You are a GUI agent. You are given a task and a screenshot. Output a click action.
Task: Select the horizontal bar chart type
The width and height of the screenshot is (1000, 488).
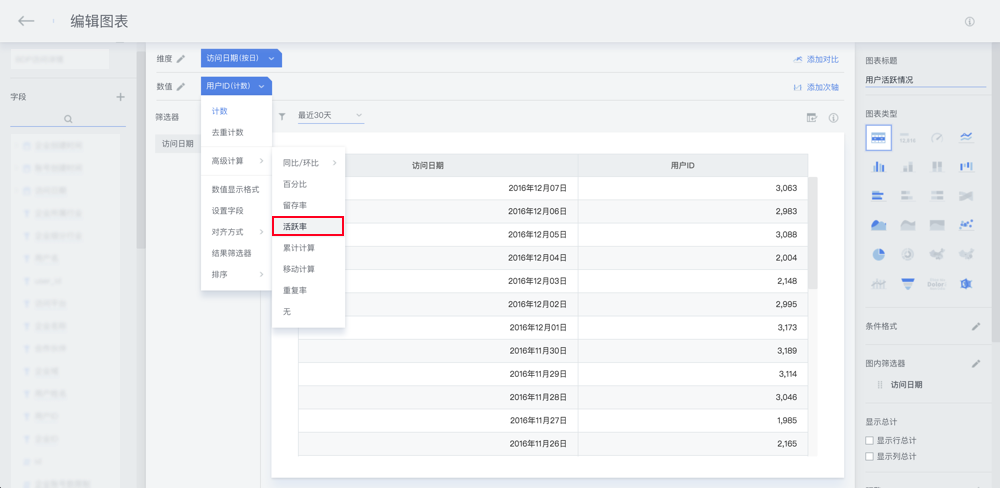(878, 195)
